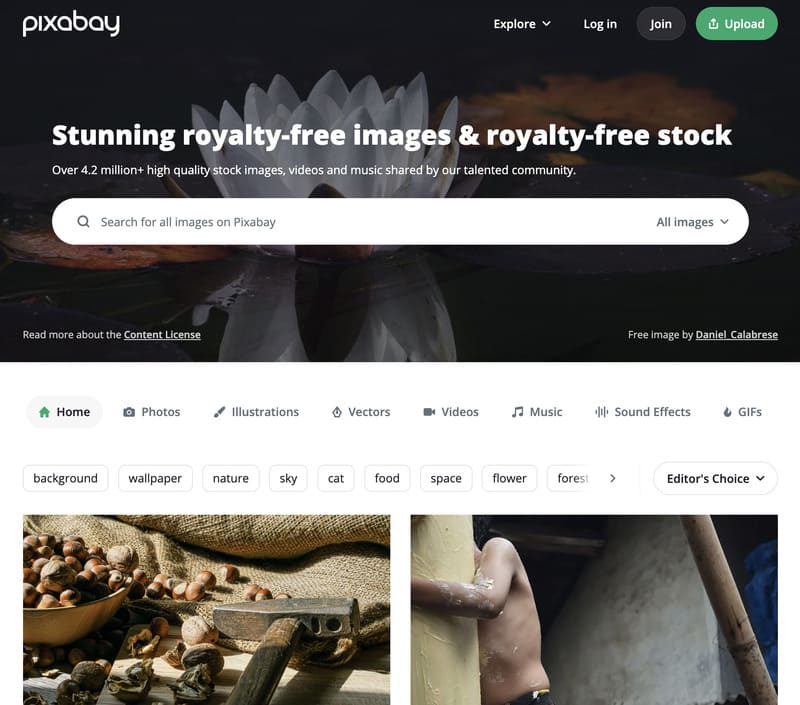This screenshot has height=705, width=800.
Task: Open the All images type dropdown
Action: (x=692, y=222)
